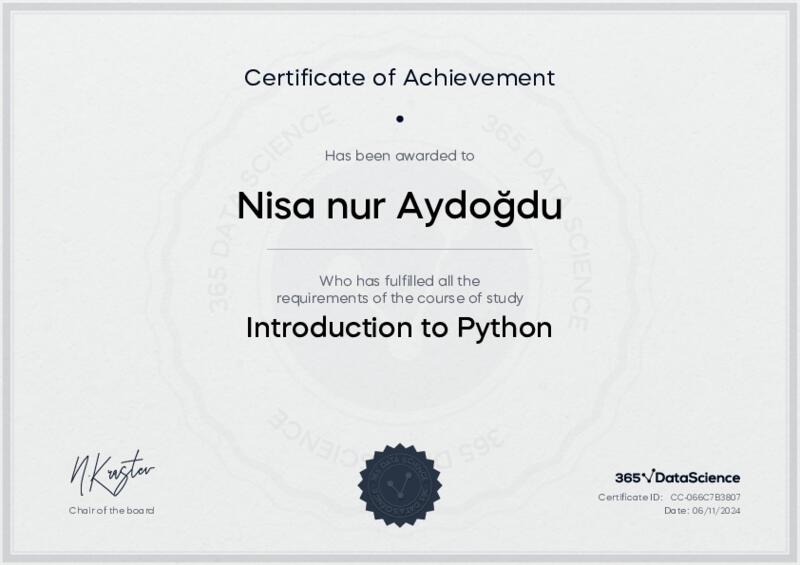Select the Certificate of Achievement heading
This screenshot has width=800, height=565.
tap(399, 76)
